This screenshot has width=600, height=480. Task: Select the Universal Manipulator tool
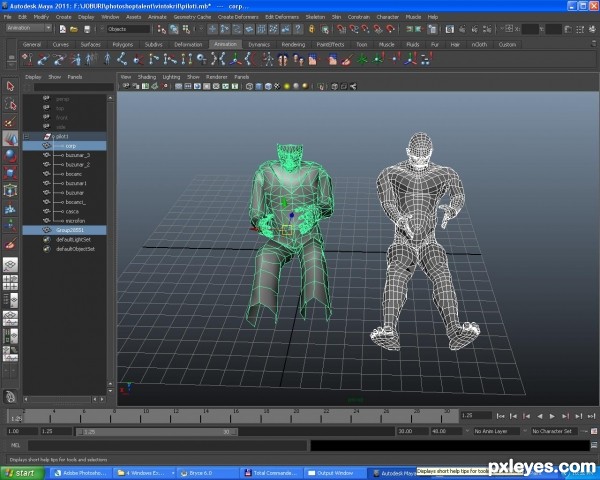[x=10, y=191]
